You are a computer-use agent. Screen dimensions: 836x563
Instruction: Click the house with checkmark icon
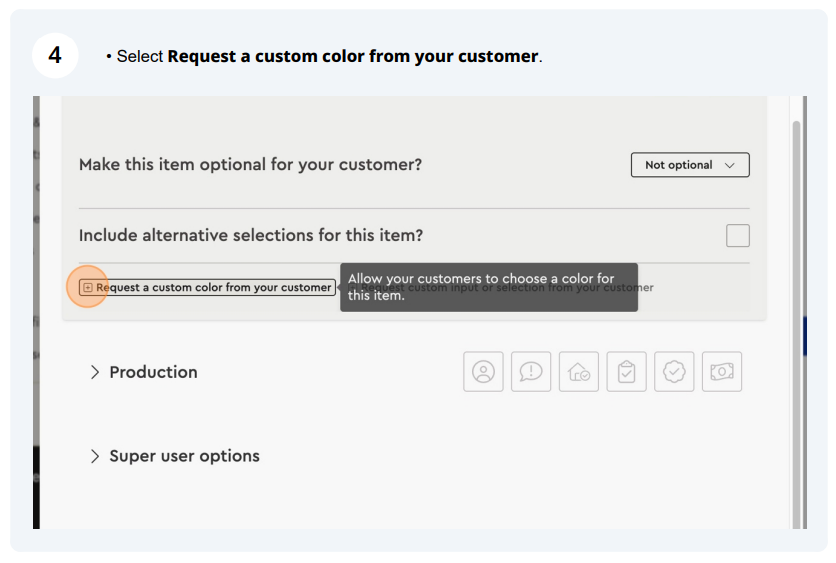coord(578,372)
